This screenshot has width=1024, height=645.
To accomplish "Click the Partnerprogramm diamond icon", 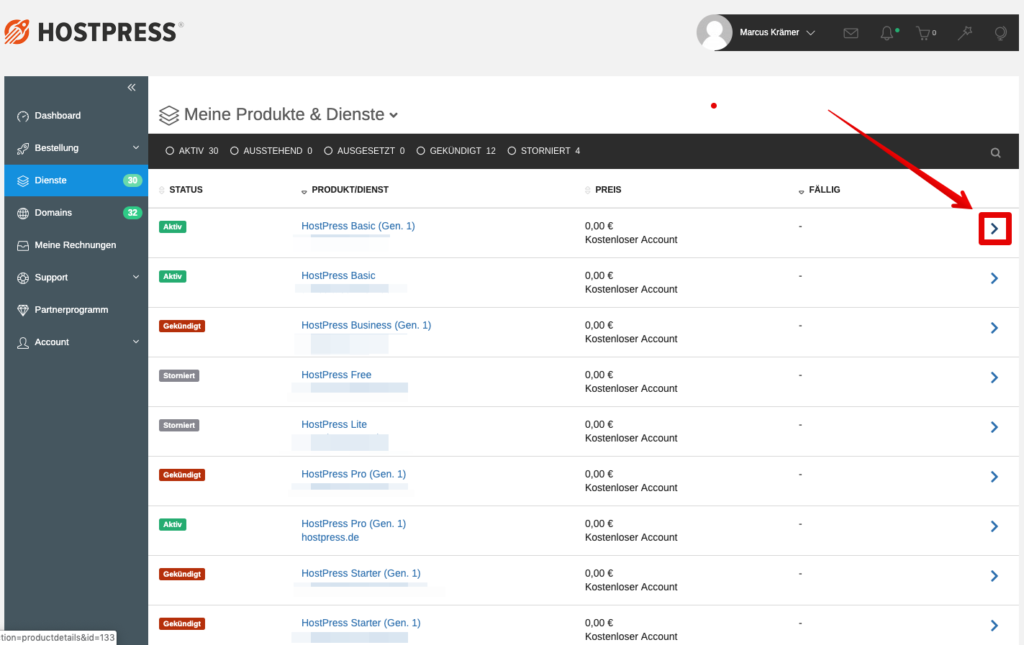I will tap(23, 310).
